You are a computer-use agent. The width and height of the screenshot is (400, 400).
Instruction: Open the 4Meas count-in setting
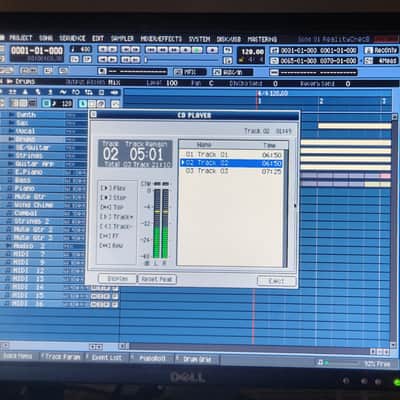pos(381,61)
